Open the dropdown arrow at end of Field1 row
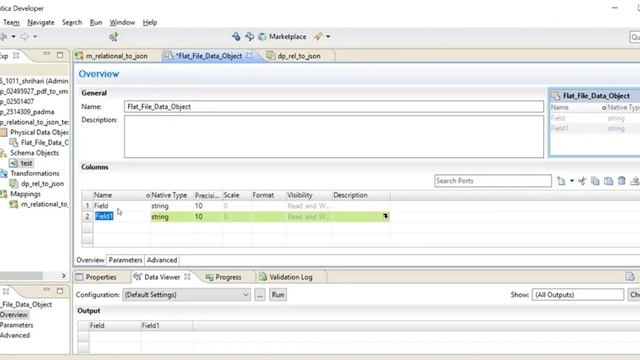Viewport: 640px width, 360px height. click(385, 216)
